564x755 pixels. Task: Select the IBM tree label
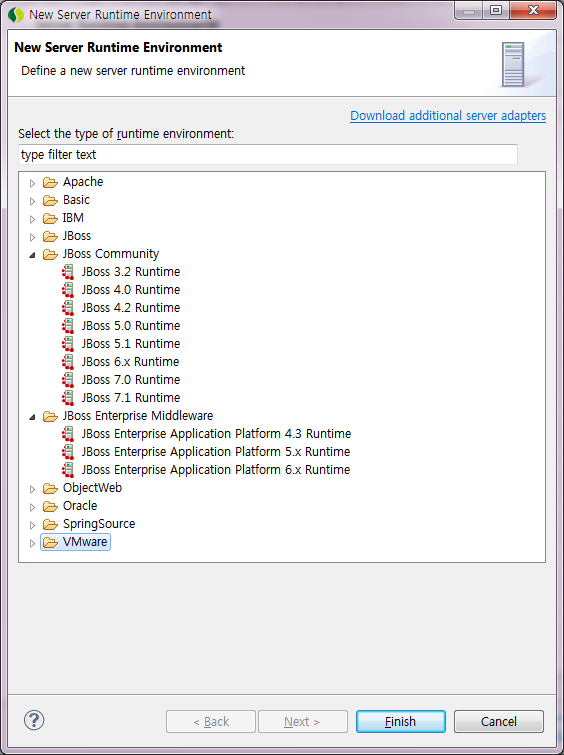(73, 218)
